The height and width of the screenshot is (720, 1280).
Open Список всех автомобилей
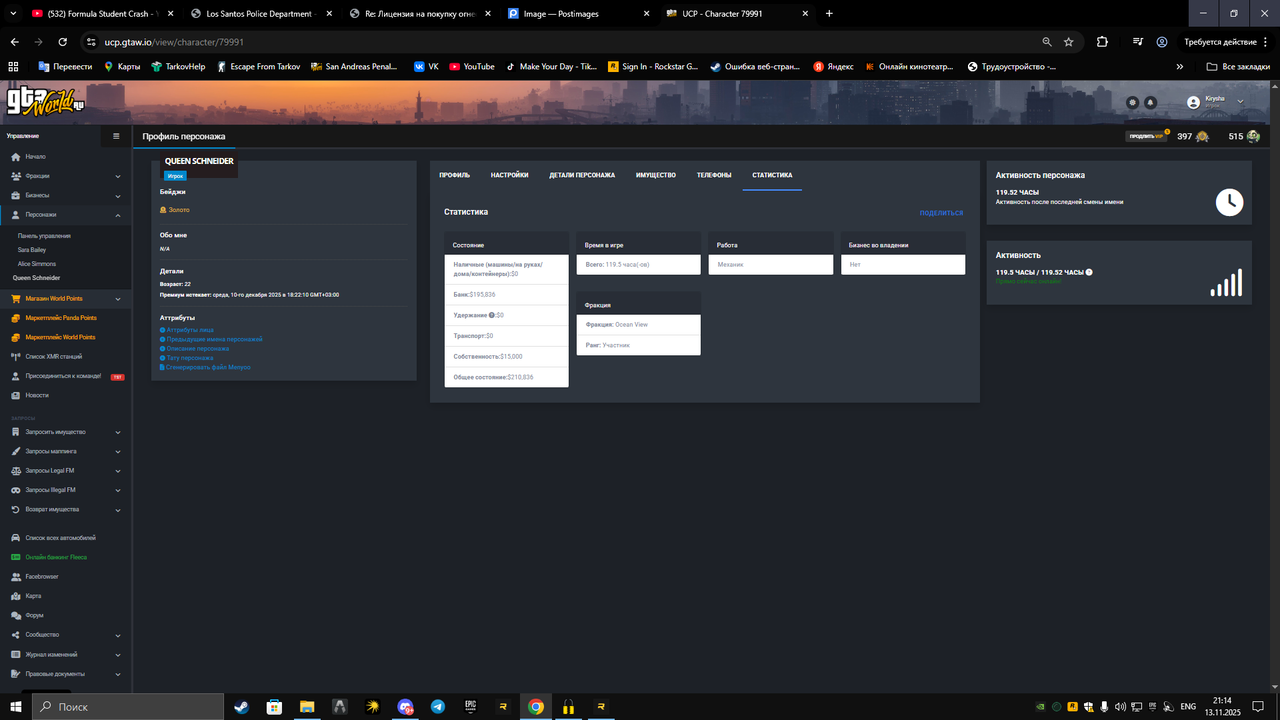click(x=61, y=538)
